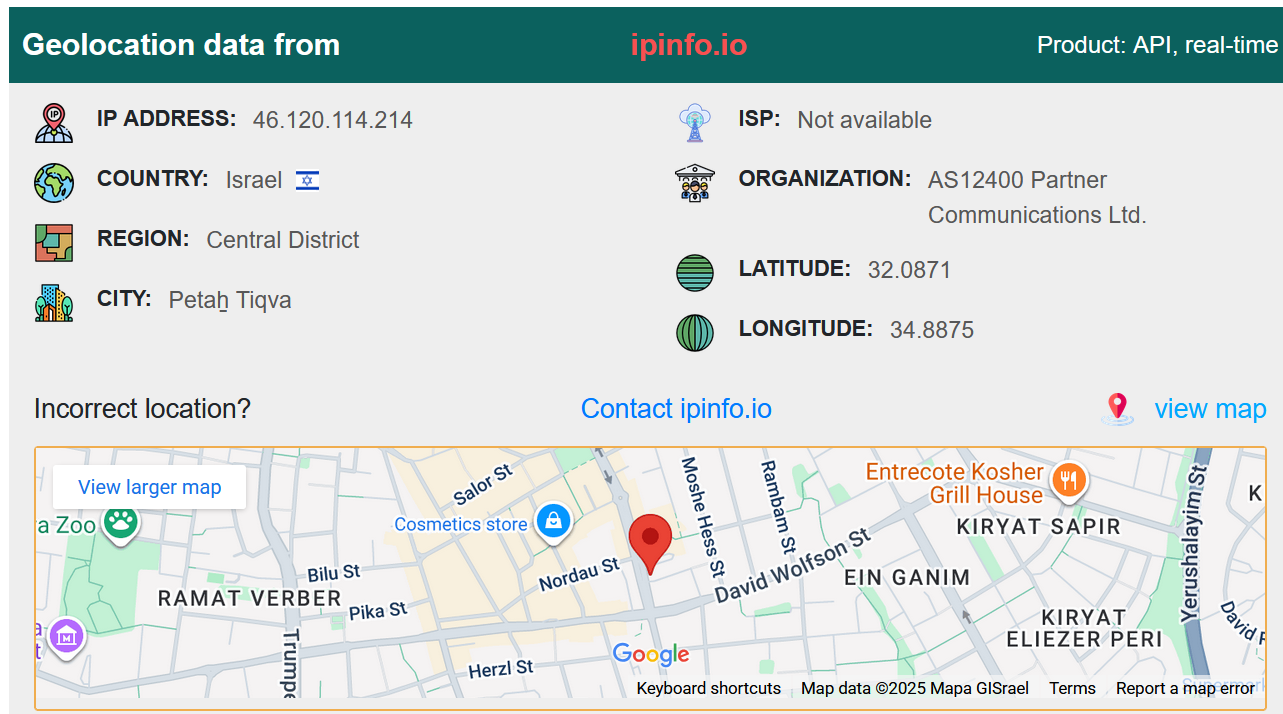
Task: Select the Cosmetics store map marker
Action: (552, 521)
